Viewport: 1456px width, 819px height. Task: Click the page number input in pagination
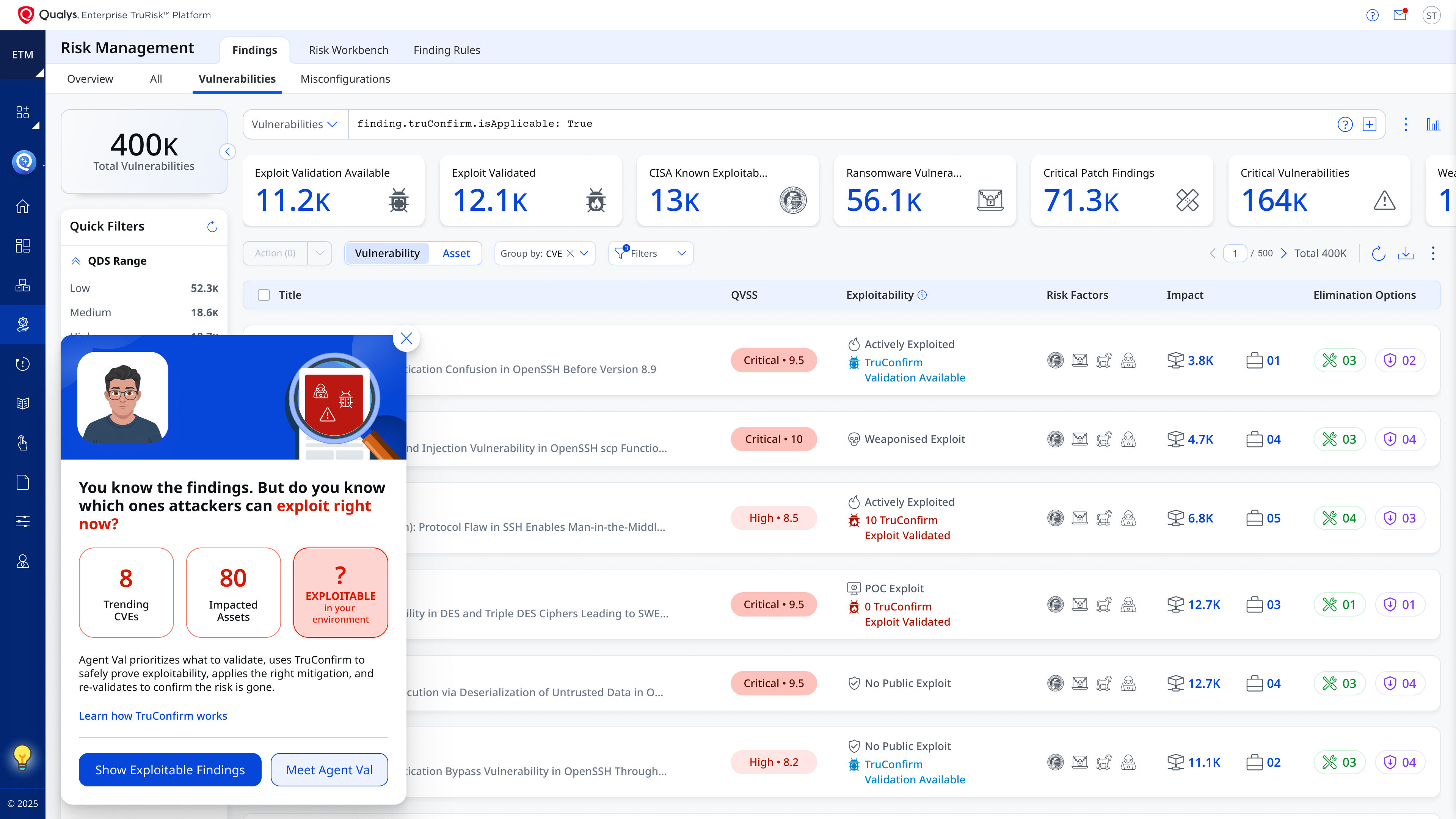(x=1236, y=253)
